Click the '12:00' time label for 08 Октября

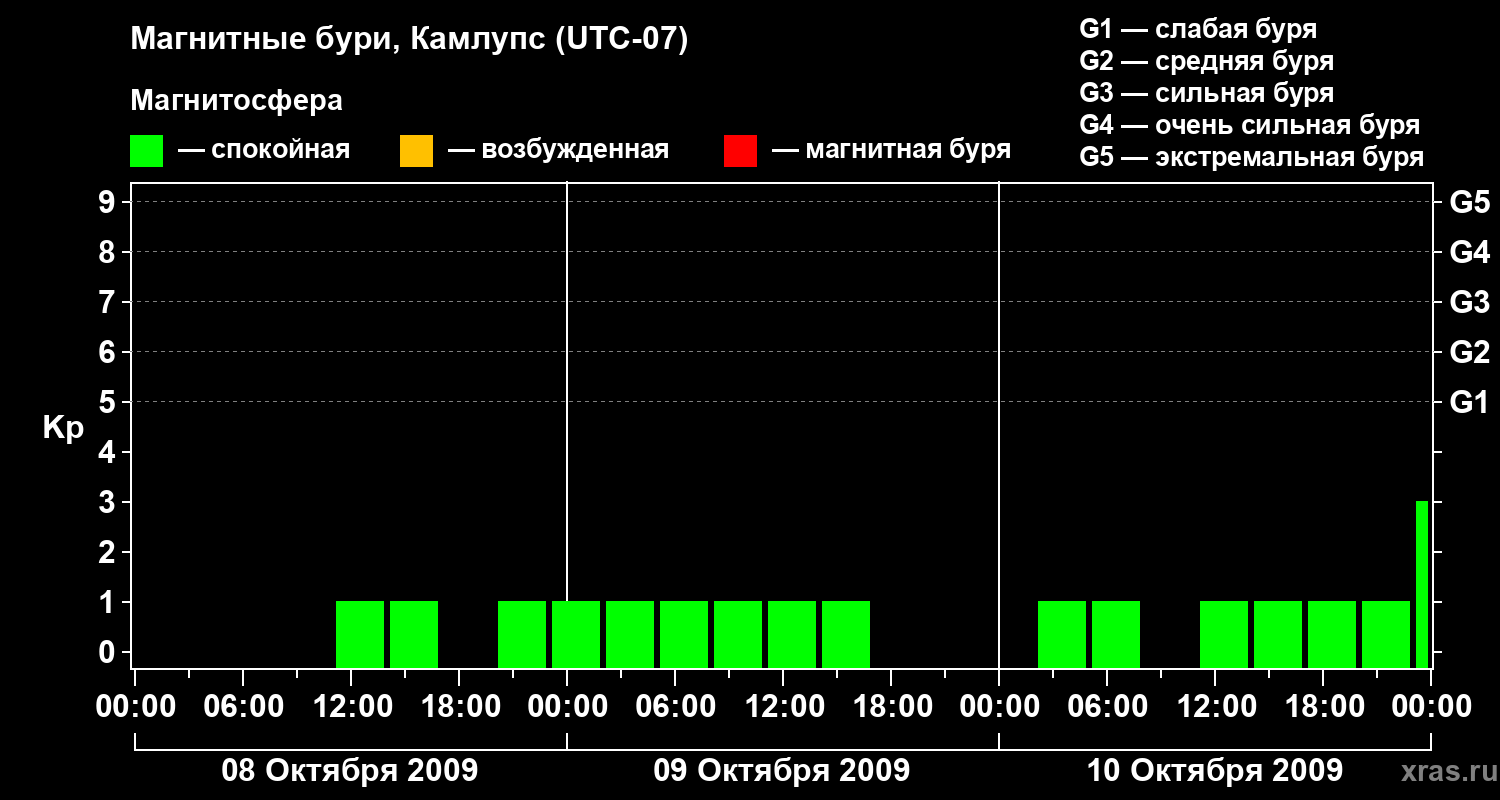(x=351, y=707)
